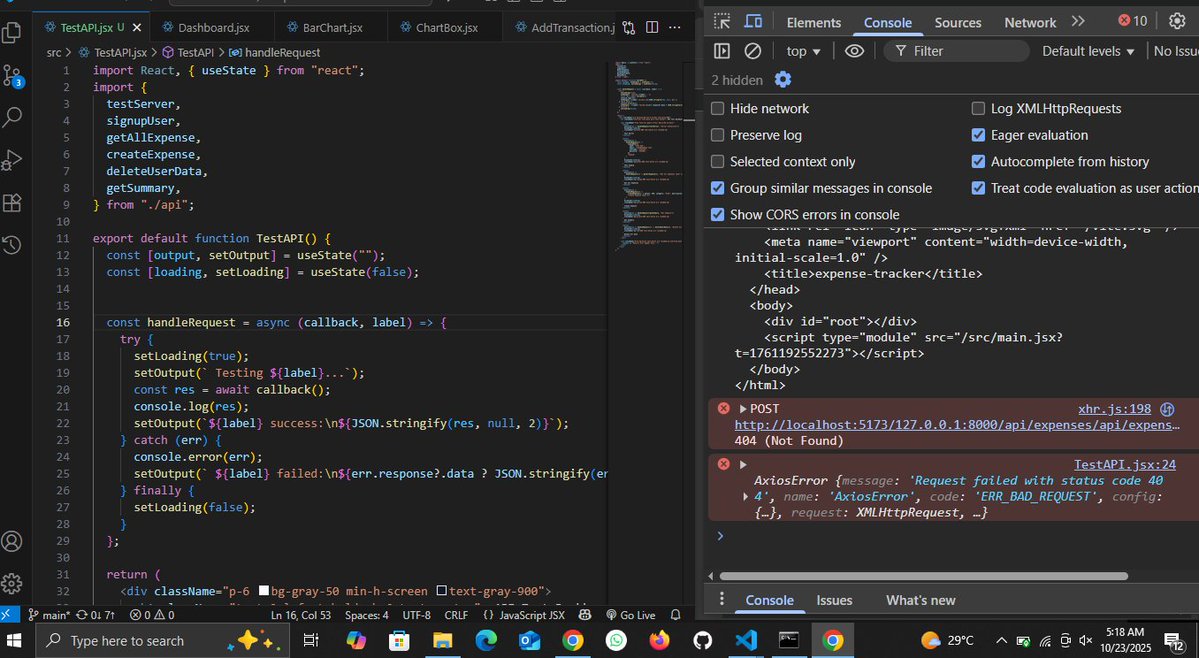Toggle the DevTools device toolbar
Screen dimensions: 1199x658
pos(753,21)
